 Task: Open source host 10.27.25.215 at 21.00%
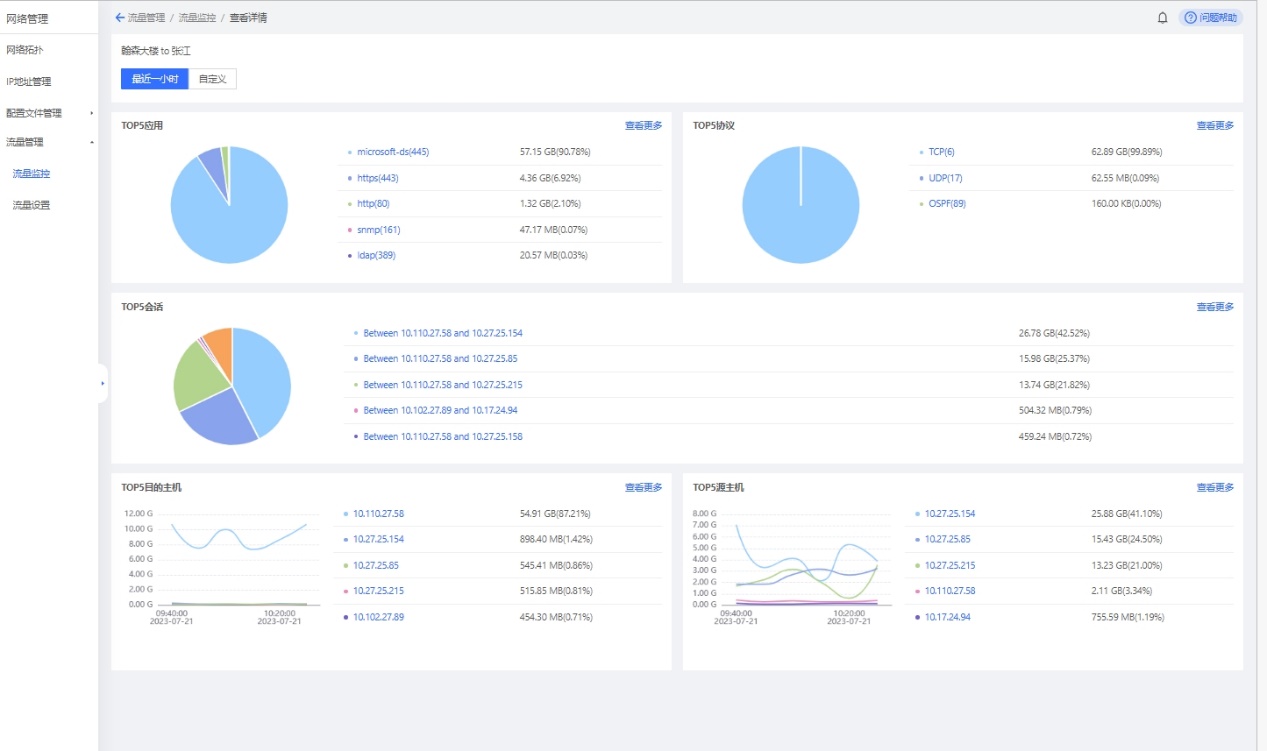tap(950, 565)
